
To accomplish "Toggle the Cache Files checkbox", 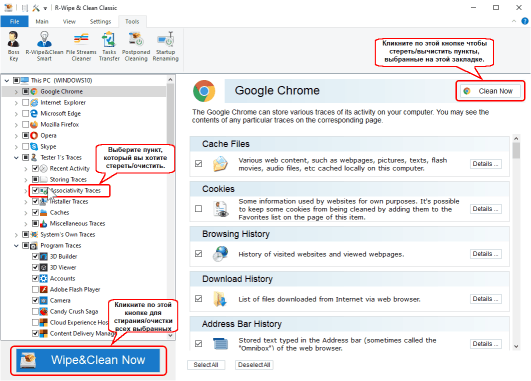I will (x=198, y=164).
